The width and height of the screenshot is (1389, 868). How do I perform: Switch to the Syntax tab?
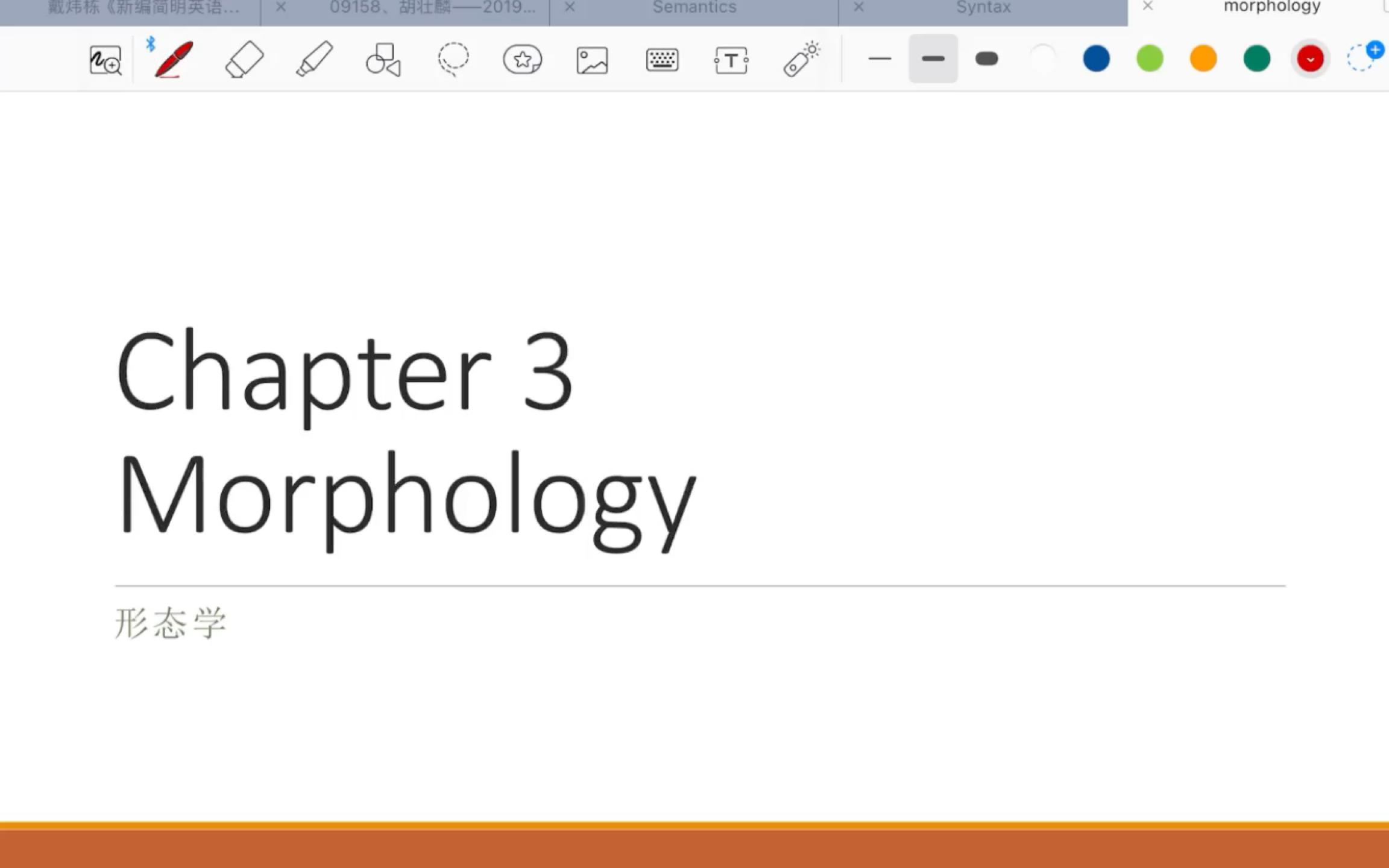[983, 7]
